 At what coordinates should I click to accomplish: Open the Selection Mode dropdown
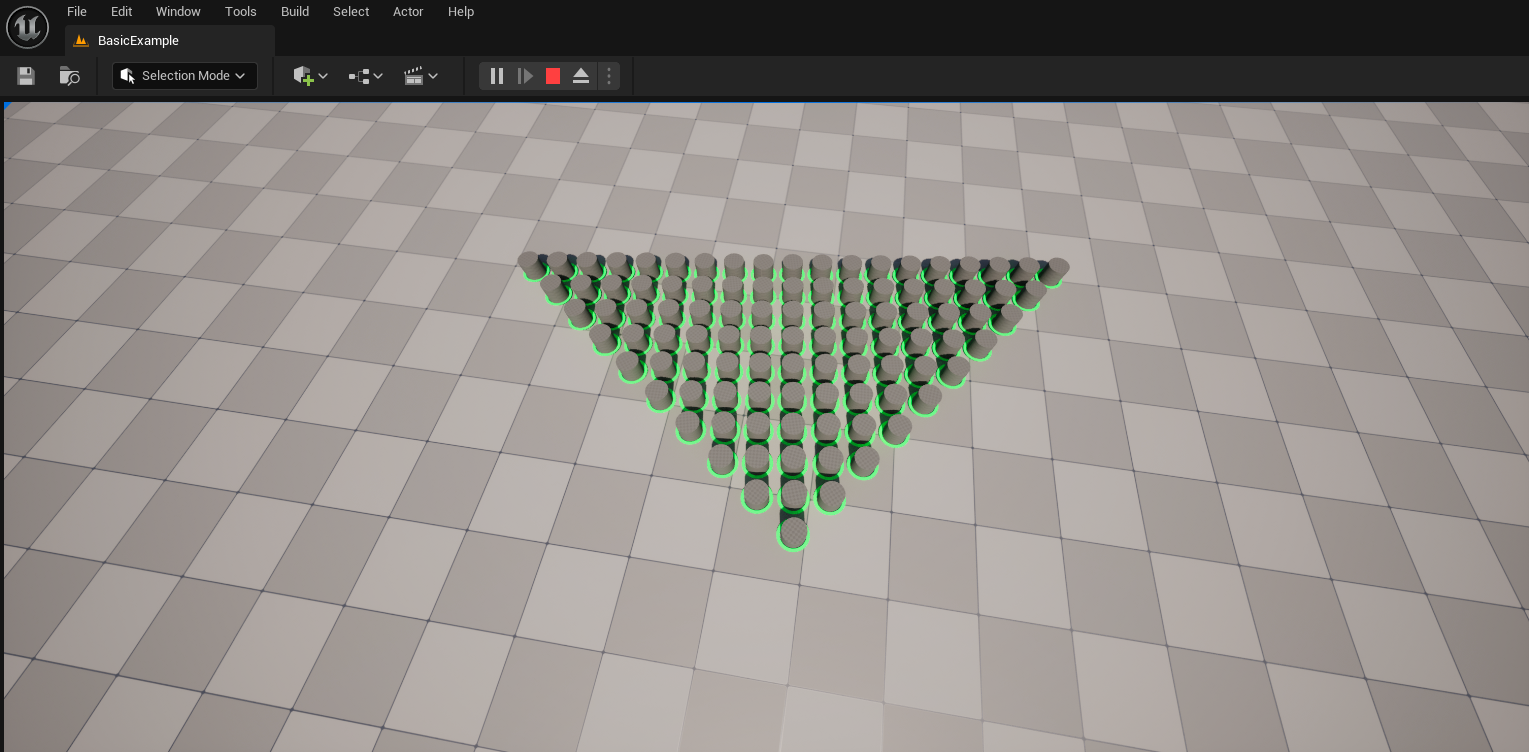point(185,76)
